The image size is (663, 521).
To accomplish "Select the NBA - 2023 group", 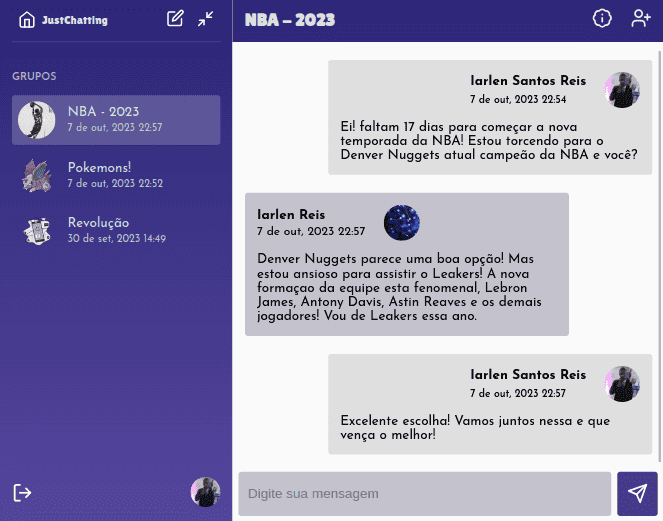I will 116,120.
